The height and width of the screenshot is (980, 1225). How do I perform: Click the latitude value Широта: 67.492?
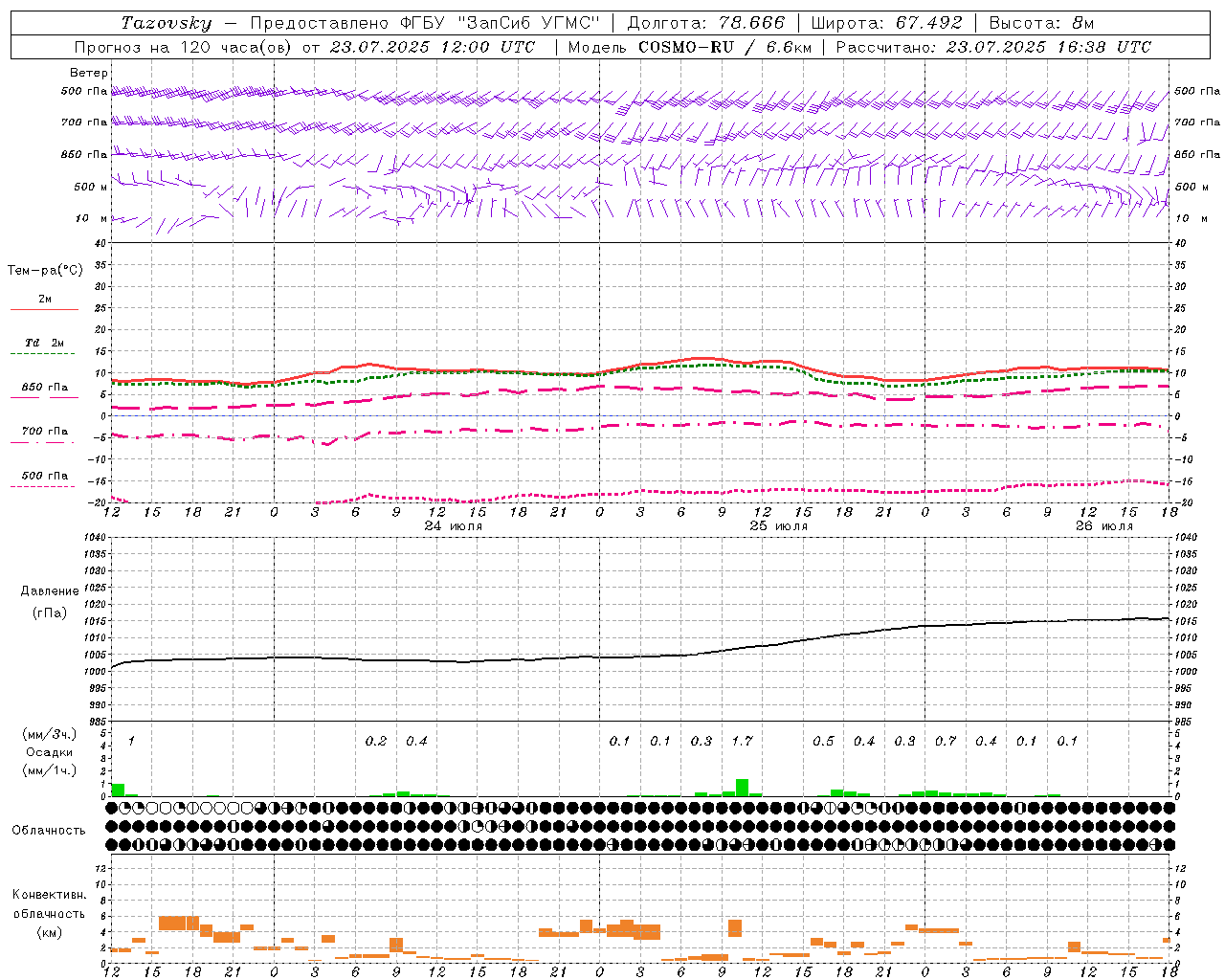pyautogui.click(x=886, y=23)
